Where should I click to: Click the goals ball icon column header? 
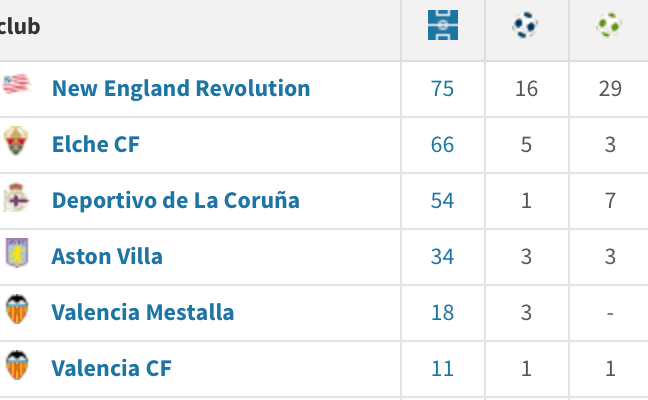pos(525,26)
